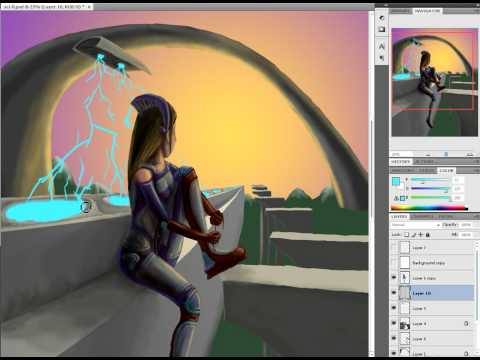Switch to the Navigator tab
The height and width of the screenshot is (360, 480).
[x=427, y=11]
